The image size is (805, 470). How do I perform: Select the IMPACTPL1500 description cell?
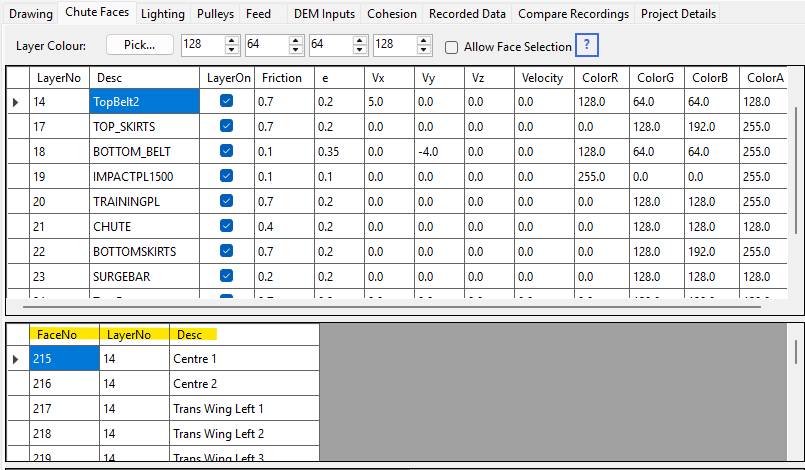pyautogui.click(x=144, y=176)
